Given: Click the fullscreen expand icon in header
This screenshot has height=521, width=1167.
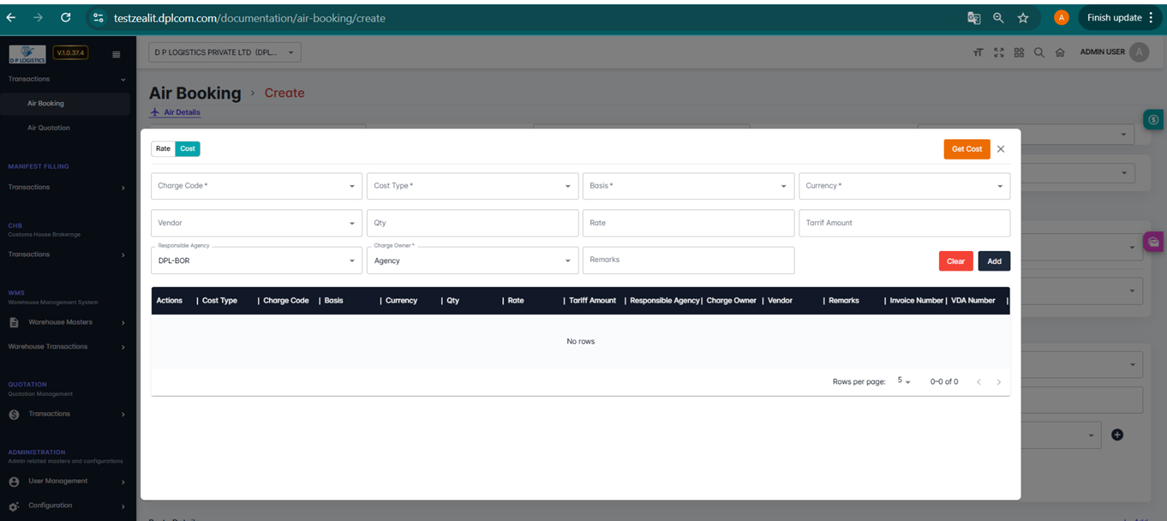Looking at the screenshot, I should pyautogui.click(x=999, y=53).
